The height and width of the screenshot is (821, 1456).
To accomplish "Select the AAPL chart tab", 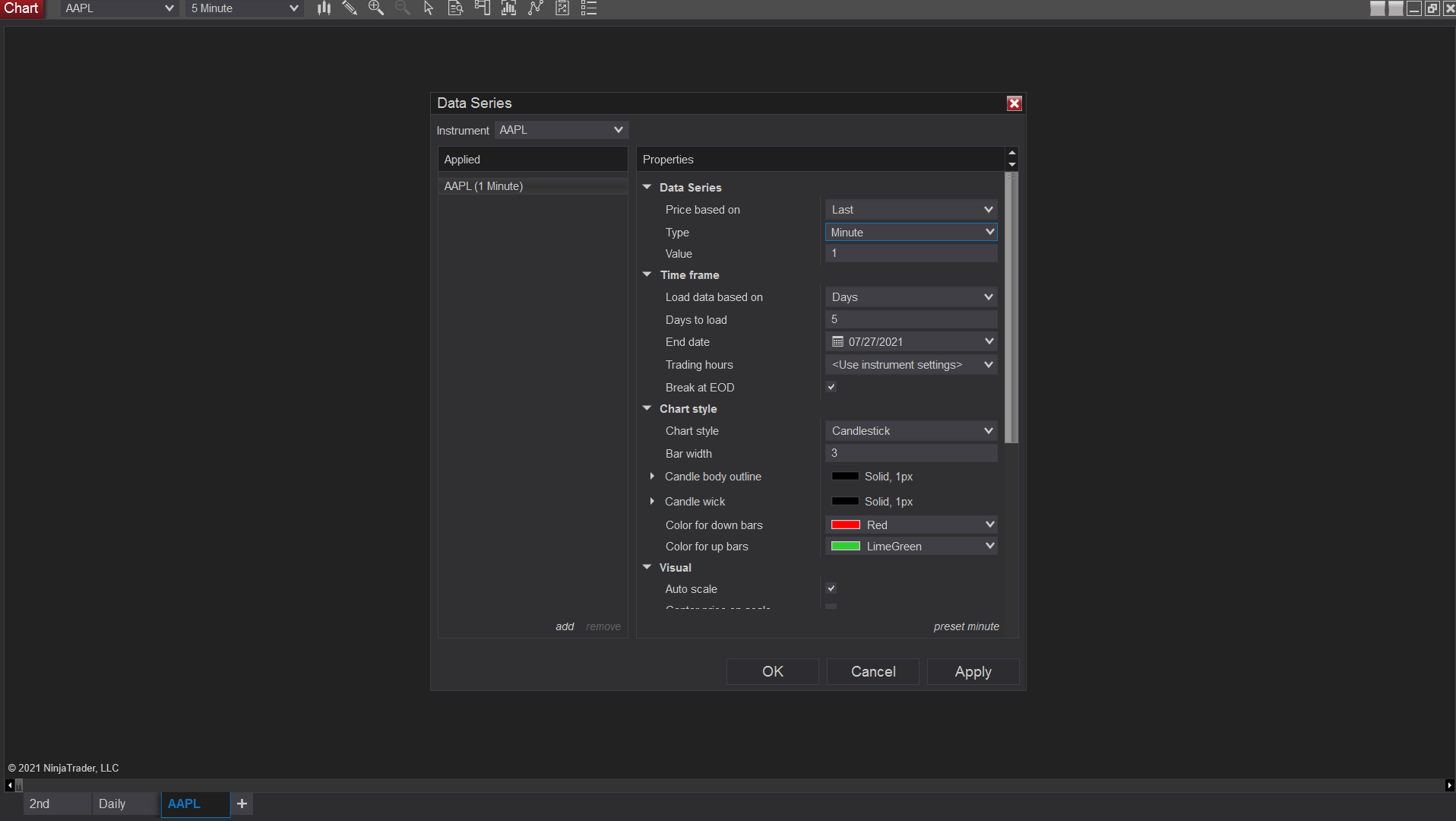I will 195,804.
